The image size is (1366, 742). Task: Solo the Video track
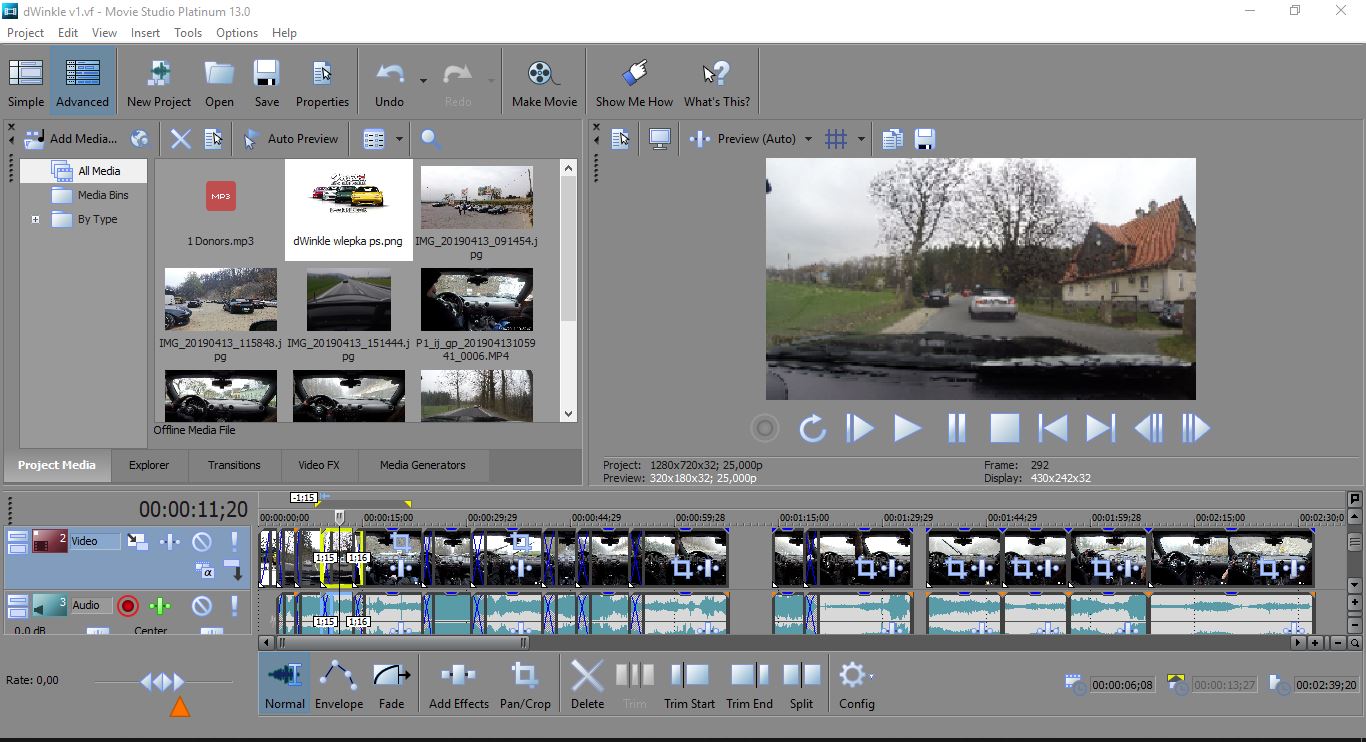pos(235,542)
